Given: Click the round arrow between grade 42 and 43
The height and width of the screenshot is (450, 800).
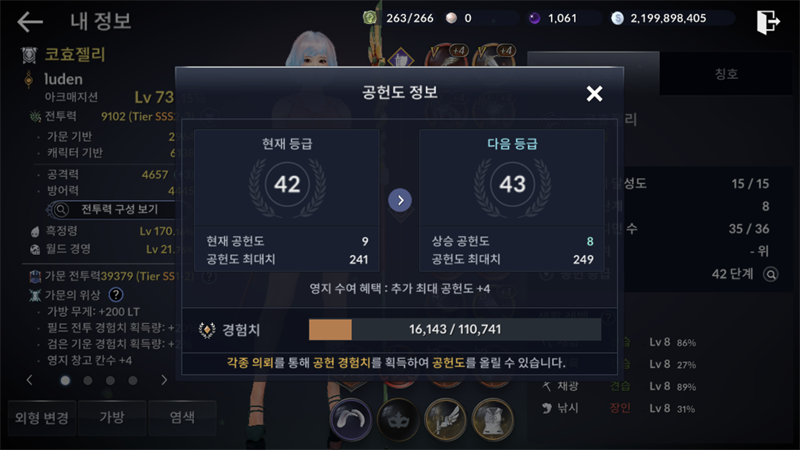Looking at the screenshot, I should click(401, 200).
